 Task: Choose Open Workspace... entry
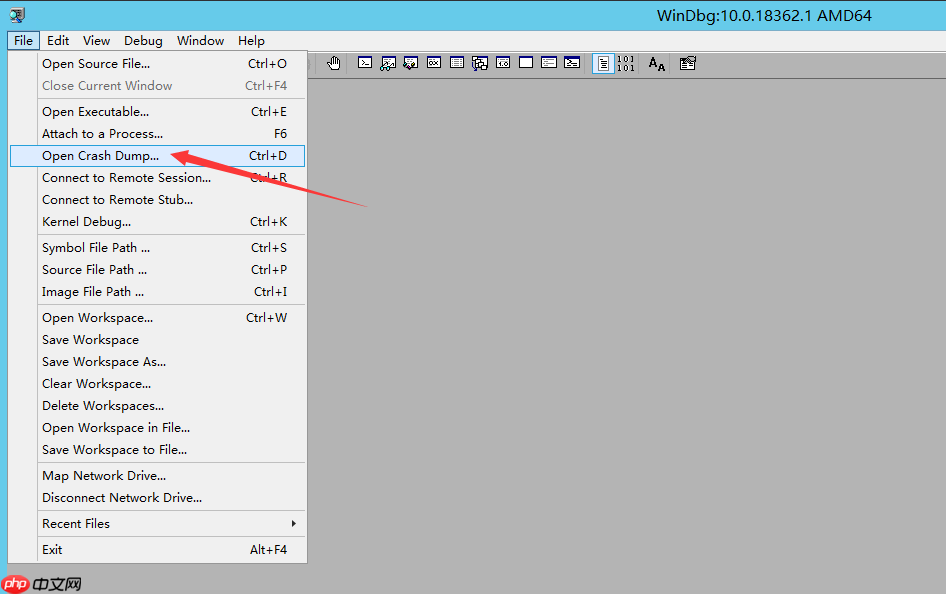pyautogui.click(x=157, y=318)
